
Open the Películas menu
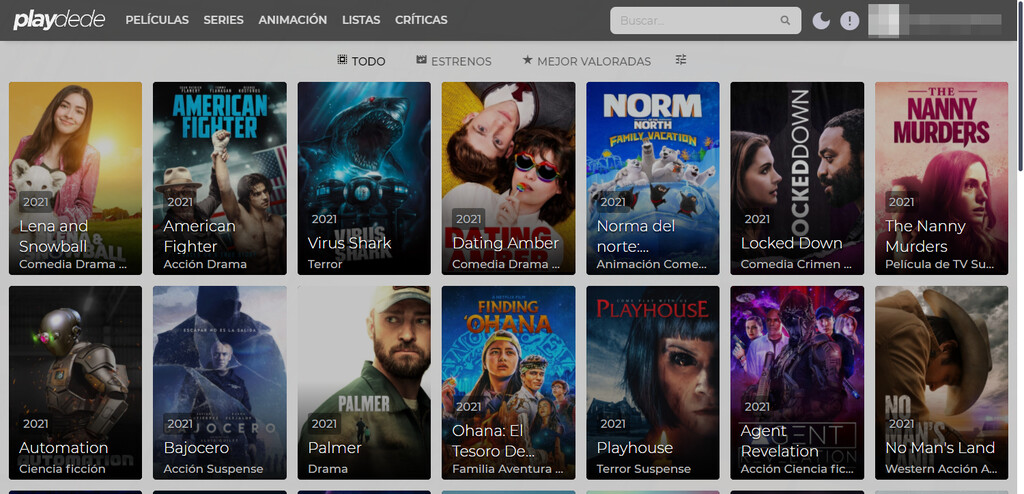point(157,20)
